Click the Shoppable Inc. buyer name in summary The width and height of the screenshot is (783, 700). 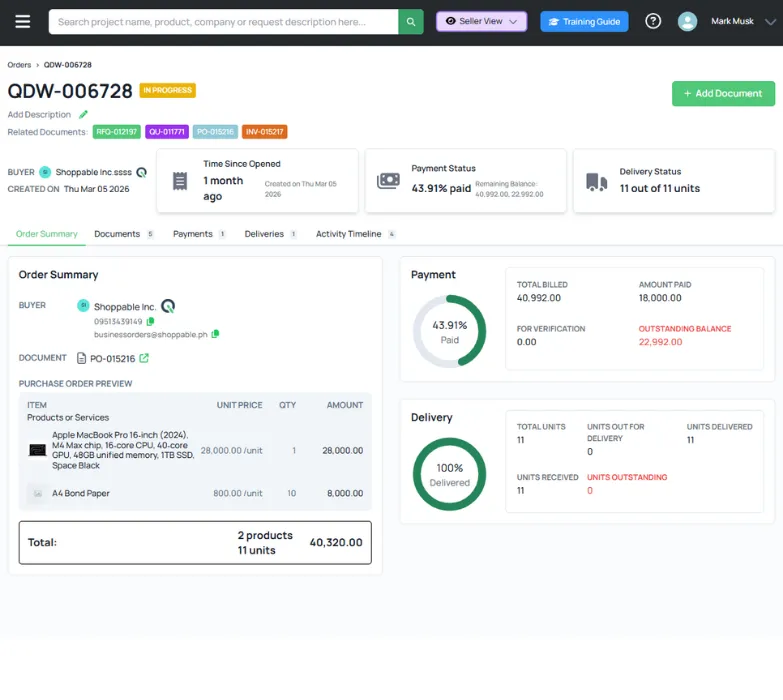coord(125,307)
